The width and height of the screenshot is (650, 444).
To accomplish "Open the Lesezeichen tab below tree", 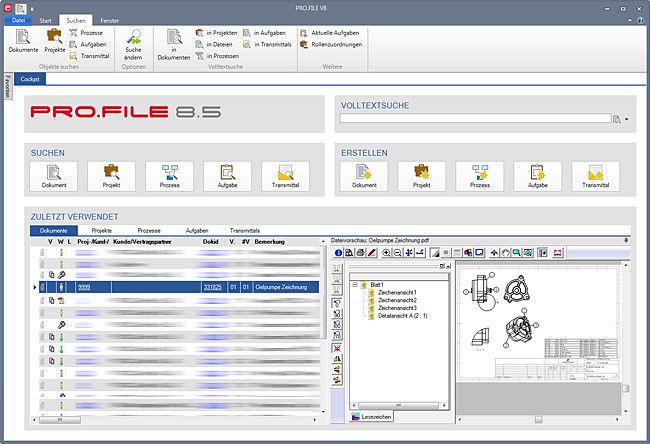I will [x=372, y=417].
